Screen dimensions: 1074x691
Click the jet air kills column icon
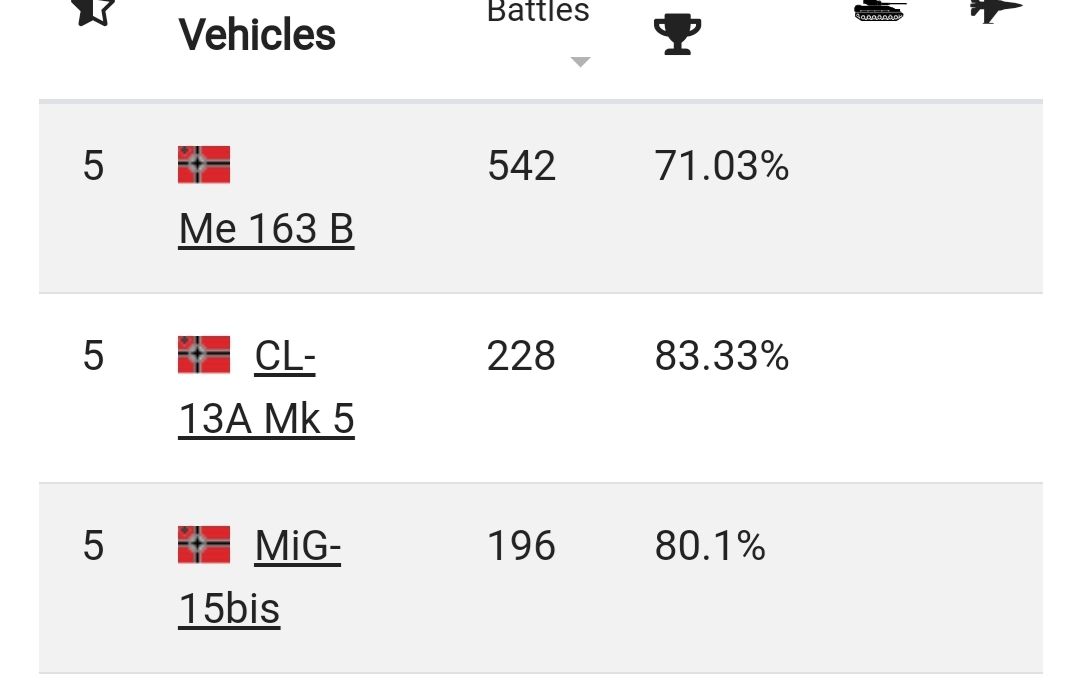pyautogui.click(x=996, y=10)
